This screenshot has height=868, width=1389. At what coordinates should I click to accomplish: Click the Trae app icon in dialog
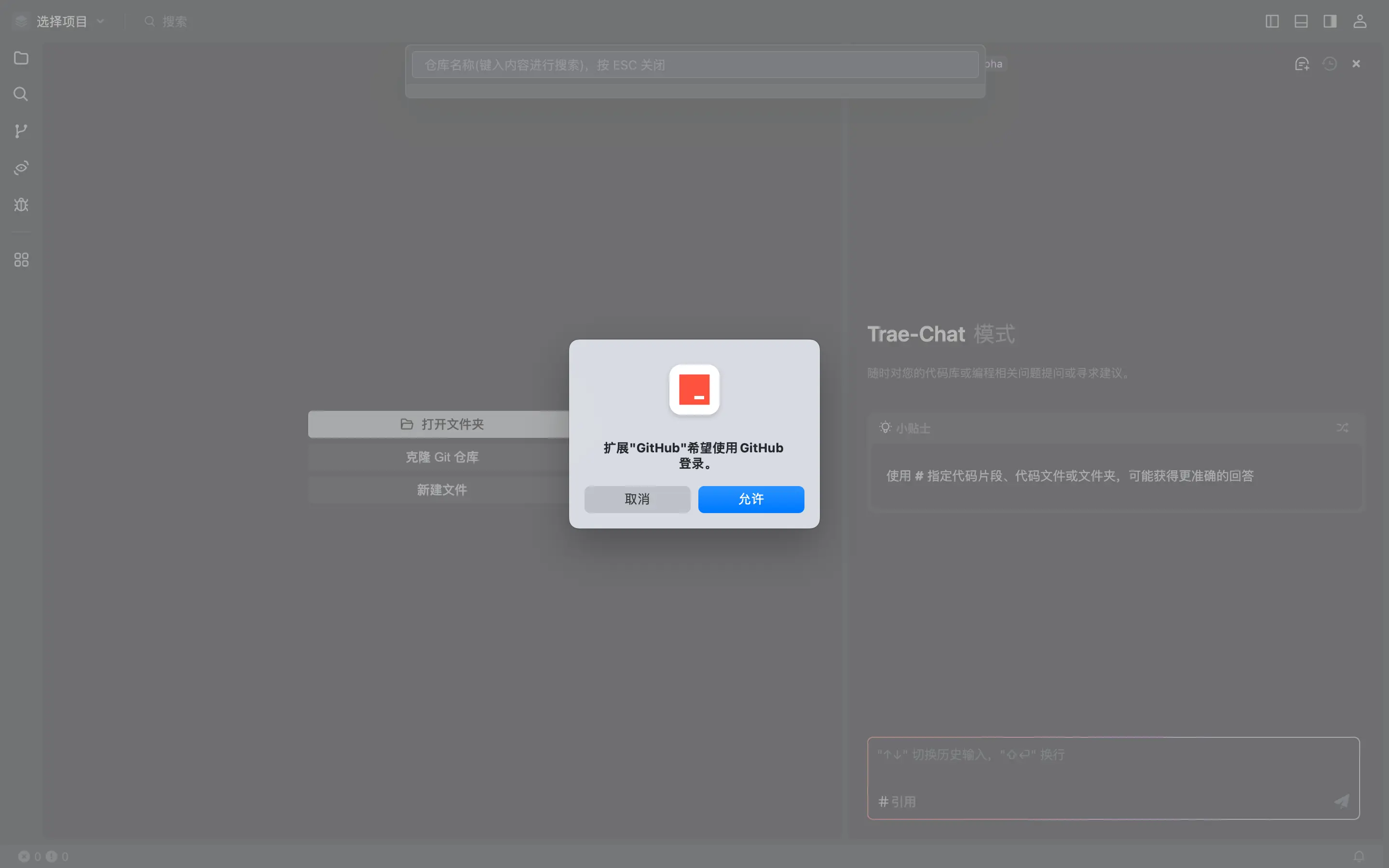[x=694, y=389]
